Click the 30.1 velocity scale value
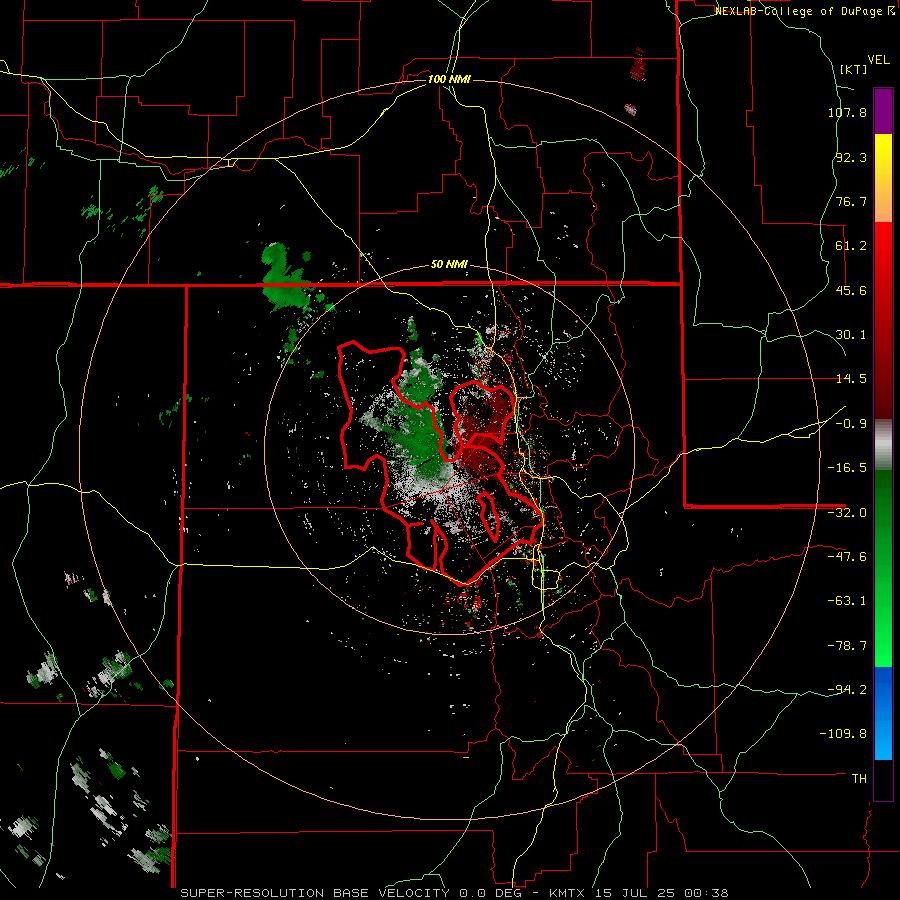Viewport: 900px width, 900px height. pyautogui.click(x=851, y=335)
